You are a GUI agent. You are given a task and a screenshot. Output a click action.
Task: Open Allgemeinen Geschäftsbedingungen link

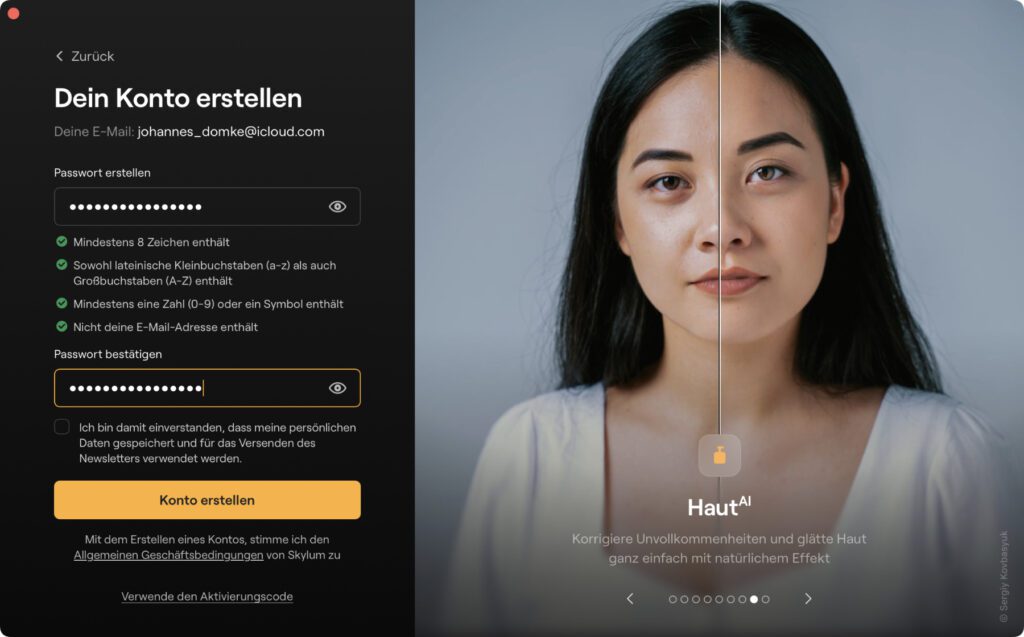pyautogui.click(x=168, y=555)
